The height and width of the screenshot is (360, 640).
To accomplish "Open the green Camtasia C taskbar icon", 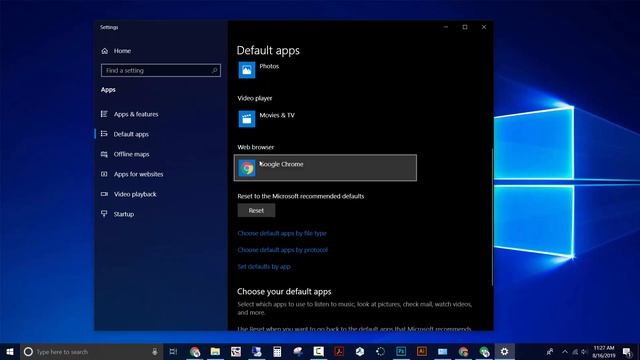I will [x=318, y=351].
